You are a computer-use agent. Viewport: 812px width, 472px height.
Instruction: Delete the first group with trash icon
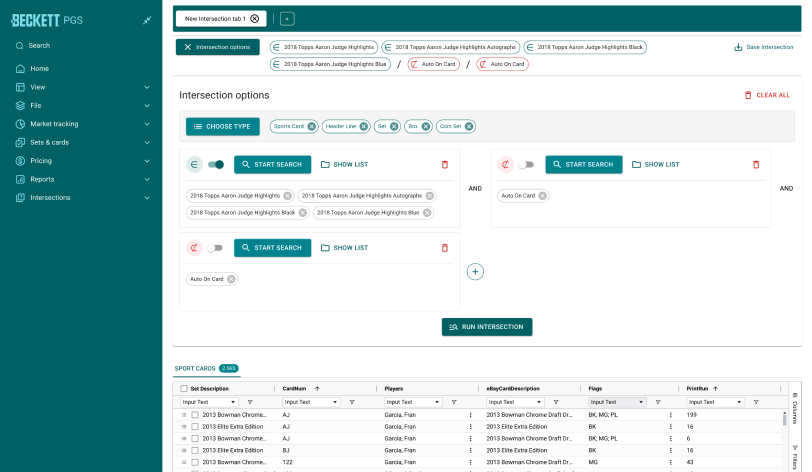coord(444,165)
